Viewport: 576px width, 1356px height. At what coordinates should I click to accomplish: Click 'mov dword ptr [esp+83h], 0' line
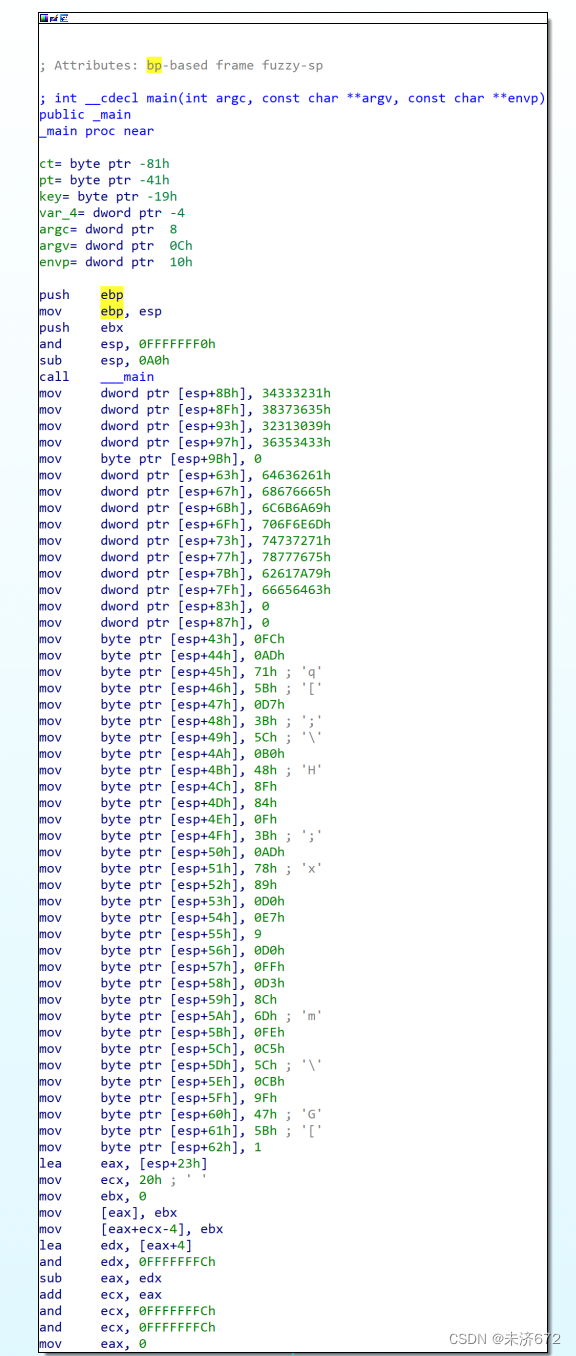coord(154,606)
